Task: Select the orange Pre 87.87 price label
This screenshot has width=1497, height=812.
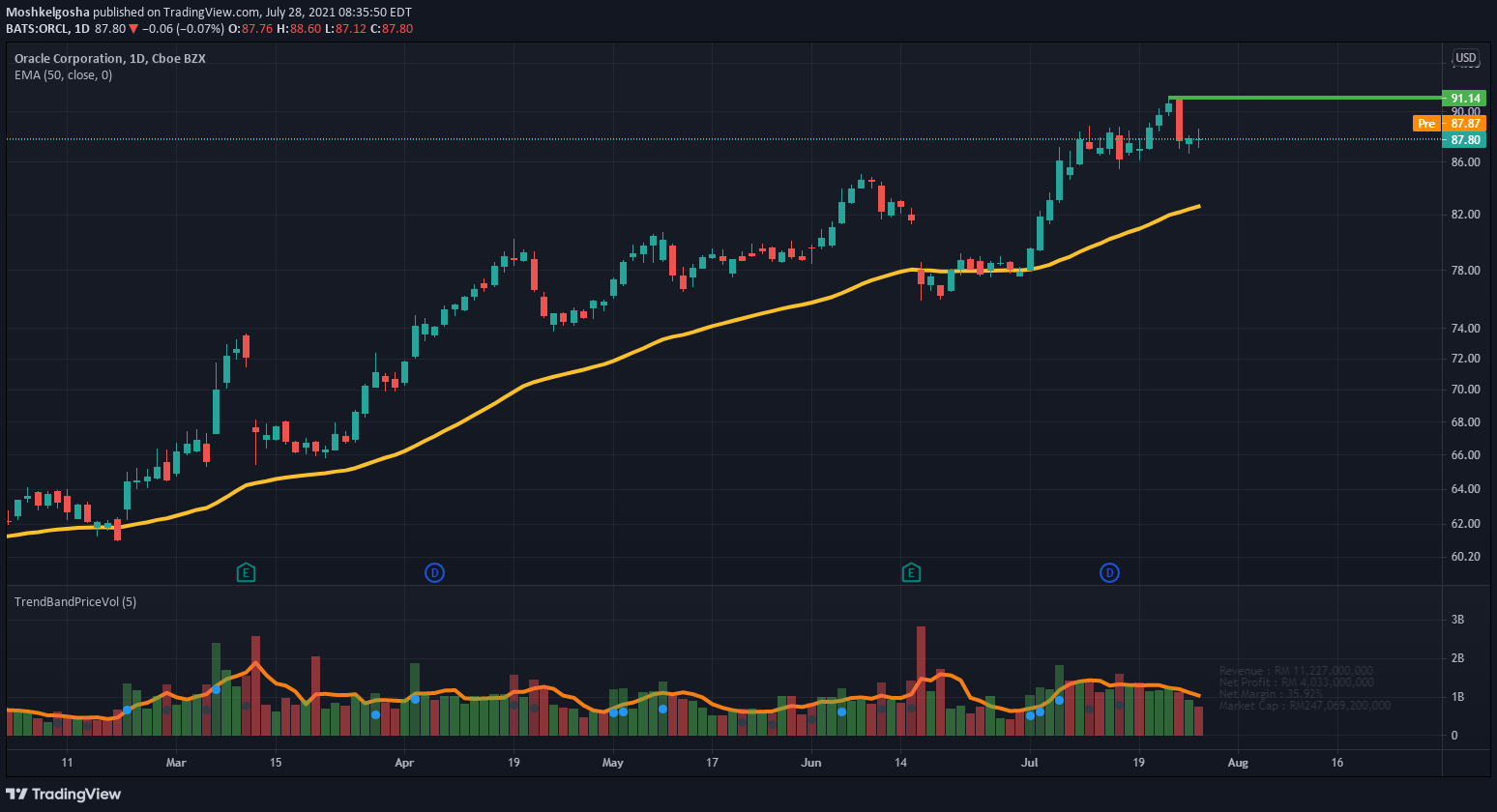Action: (1449, 123)
